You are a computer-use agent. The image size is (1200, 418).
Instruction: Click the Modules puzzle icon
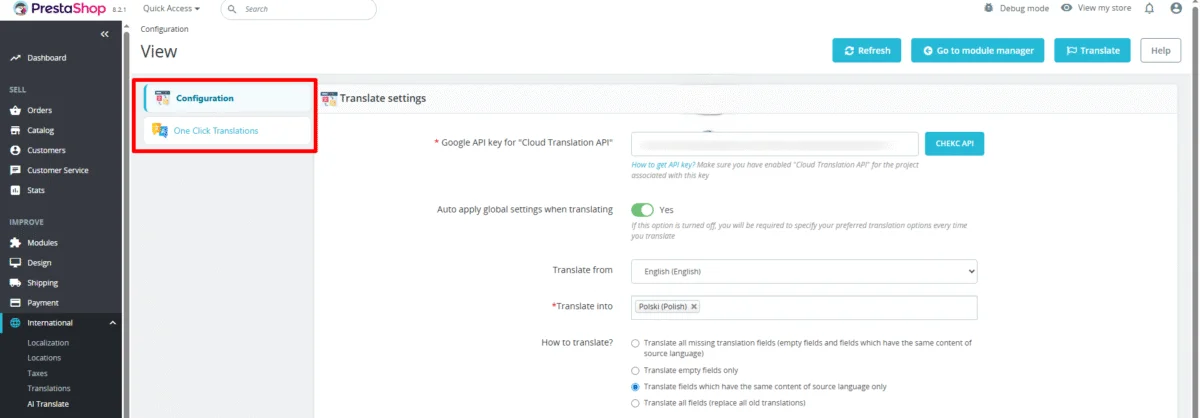tap(15, 243)
